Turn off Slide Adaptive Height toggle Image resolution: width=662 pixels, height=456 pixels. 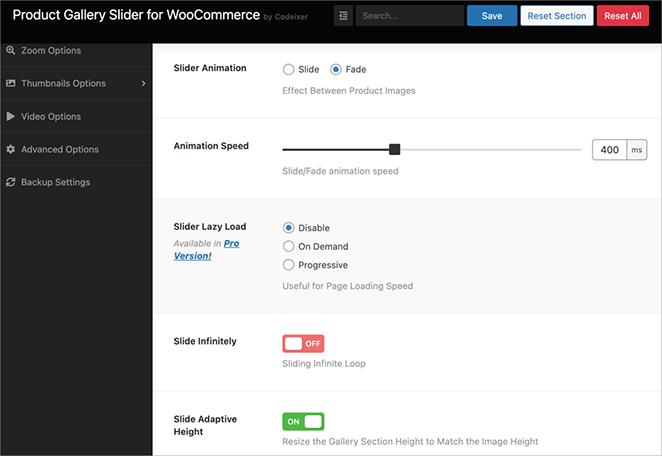[304, 422]
